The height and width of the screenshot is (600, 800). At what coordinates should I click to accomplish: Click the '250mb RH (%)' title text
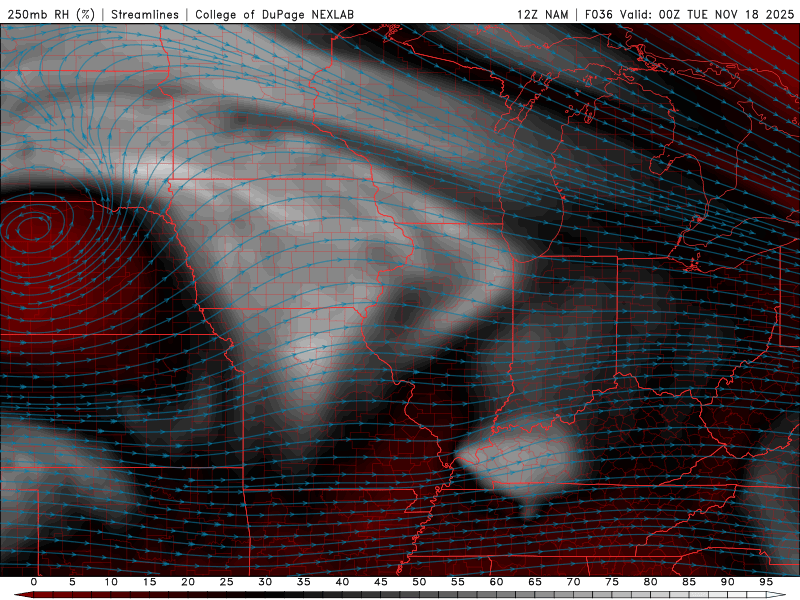[x=51, y=14]
